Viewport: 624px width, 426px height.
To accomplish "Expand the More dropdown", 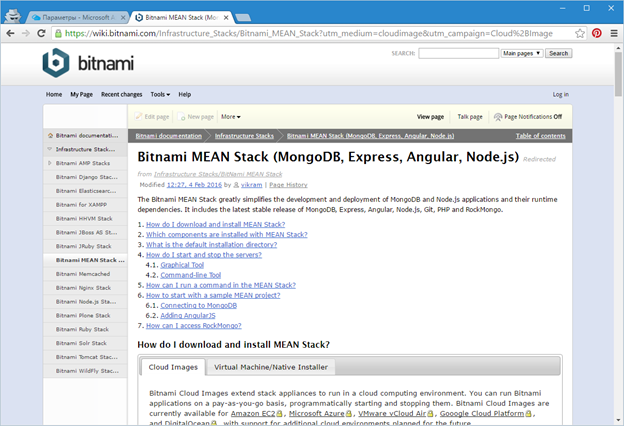I will coord(230,117).
